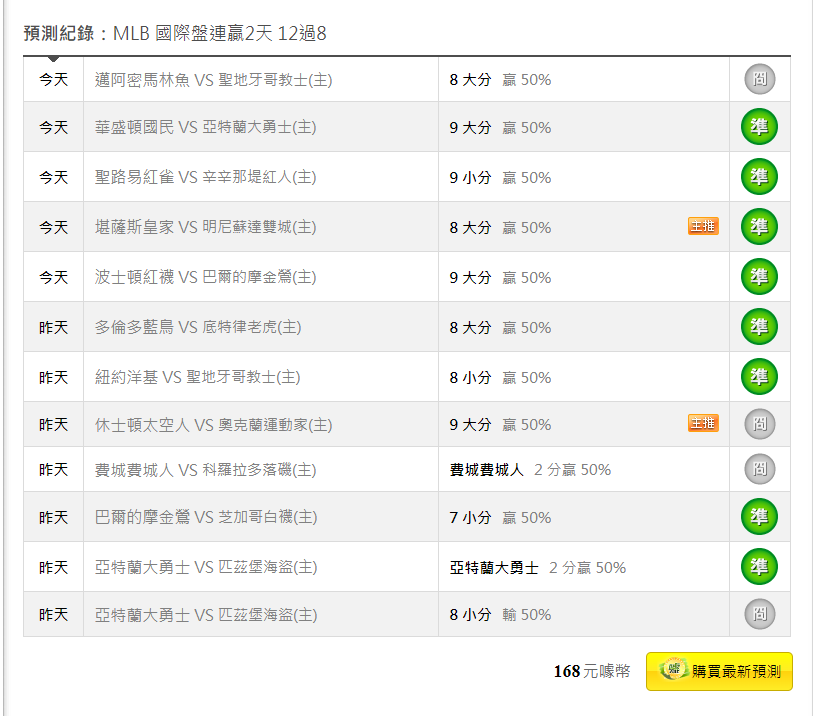Viewport: 814px width, 716px height.
Task: Click the gray miss icon for 邁阿密馬林魚 row
Action: click(x=759, y=79)
